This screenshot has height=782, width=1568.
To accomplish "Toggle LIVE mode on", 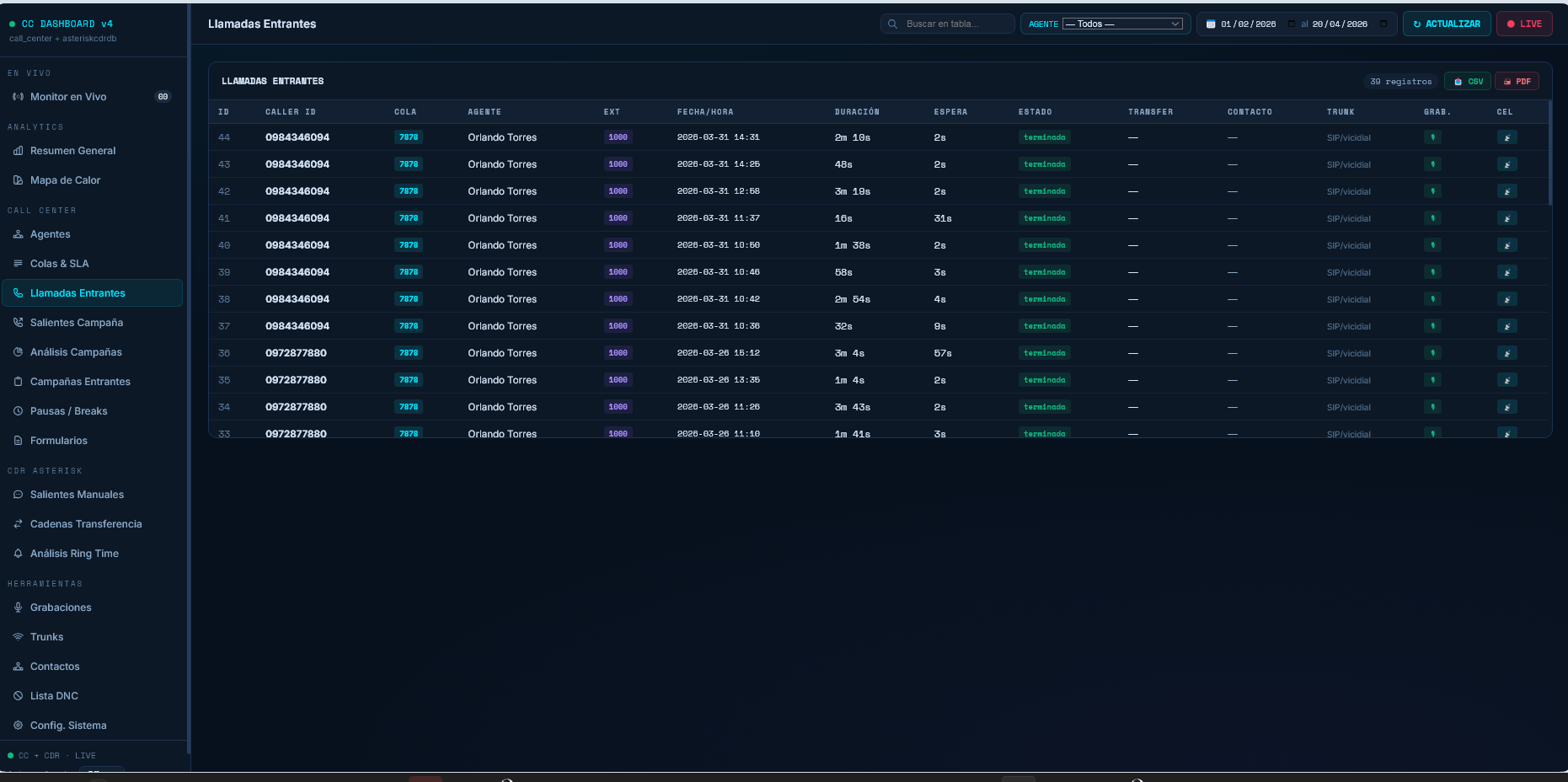I will click(1523, 24).
